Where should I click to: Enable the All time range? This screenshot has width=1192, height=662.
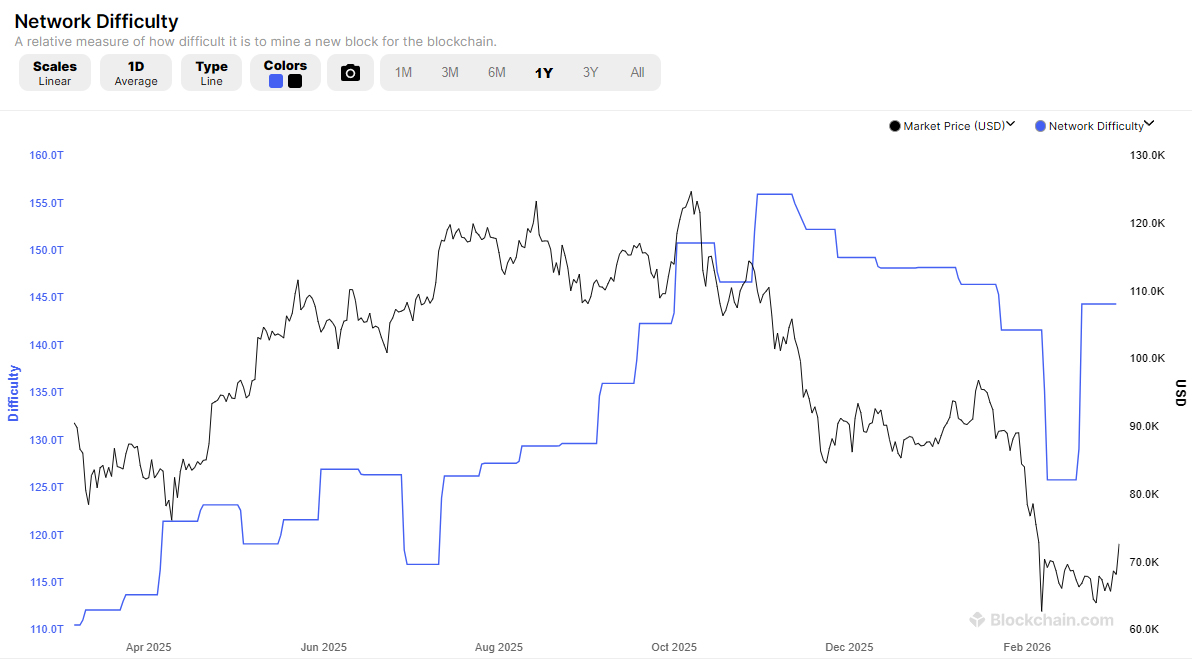click(637, 72)
